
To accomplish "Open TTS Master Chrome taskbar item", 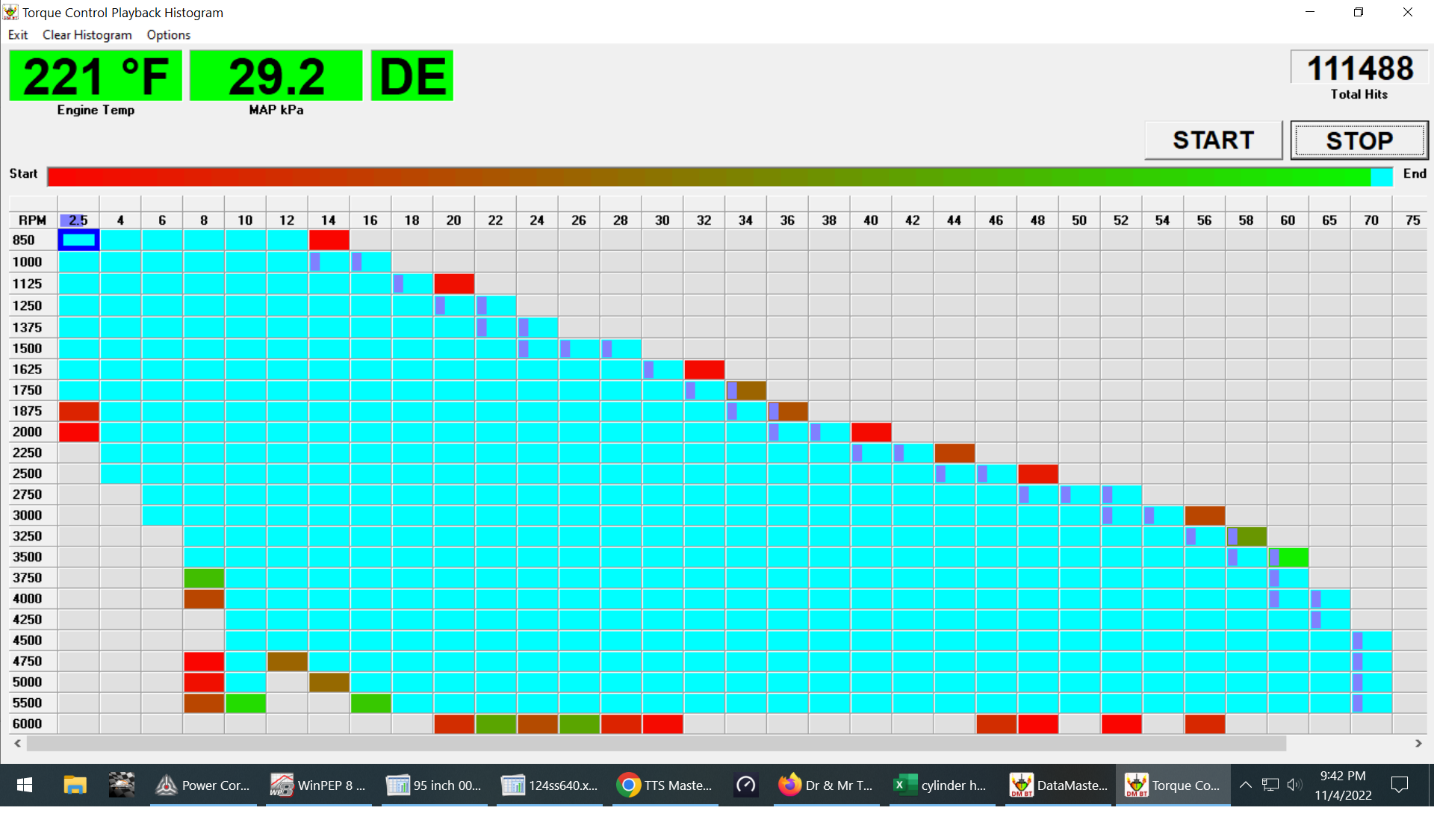I will point(665,785).
